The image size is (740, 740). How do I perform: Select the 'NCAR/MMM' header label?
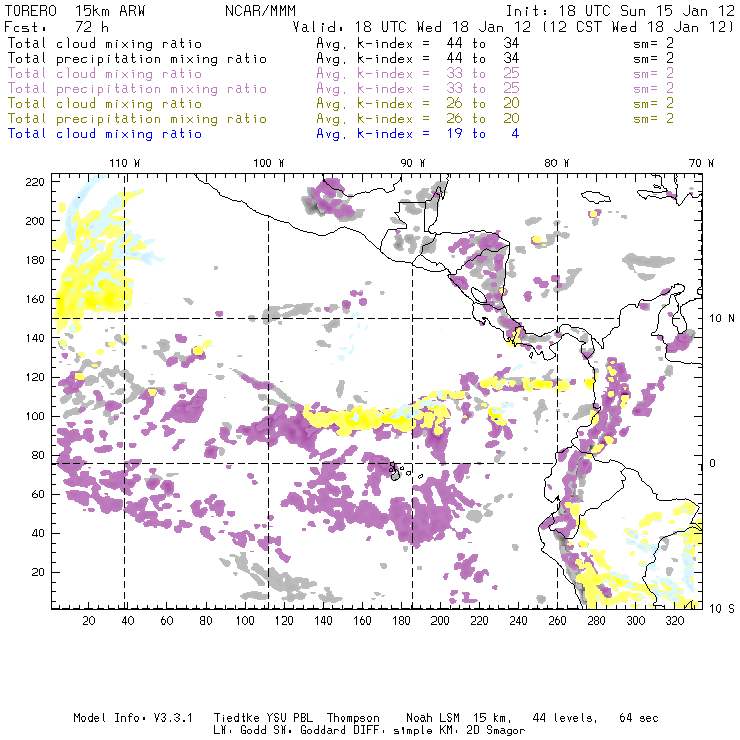pos(260,11)
